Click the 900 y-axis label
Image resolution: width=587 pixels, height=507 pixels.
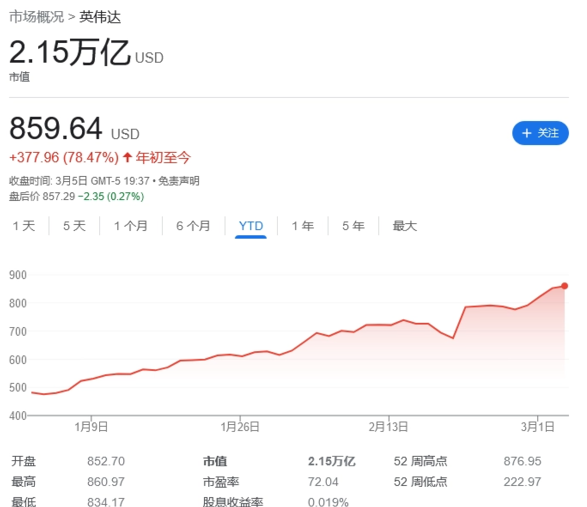pos(18,275)
